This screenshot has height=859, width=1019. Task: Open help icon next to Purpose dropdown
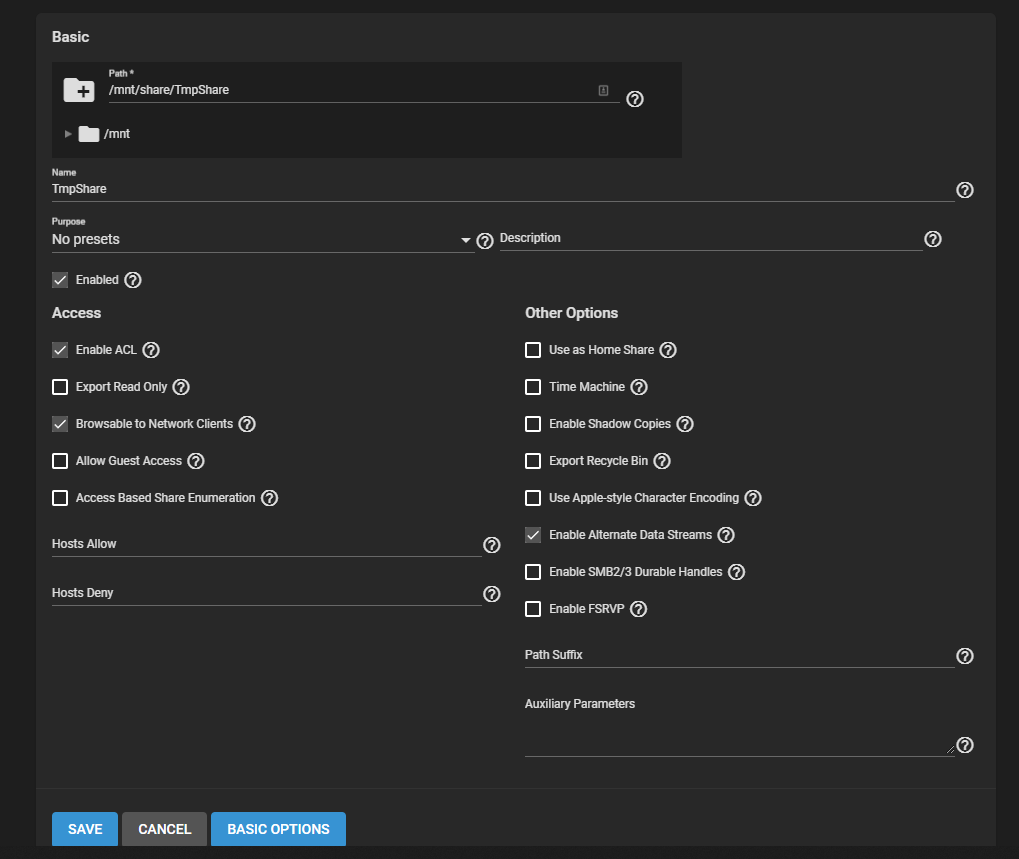(485, 240)
